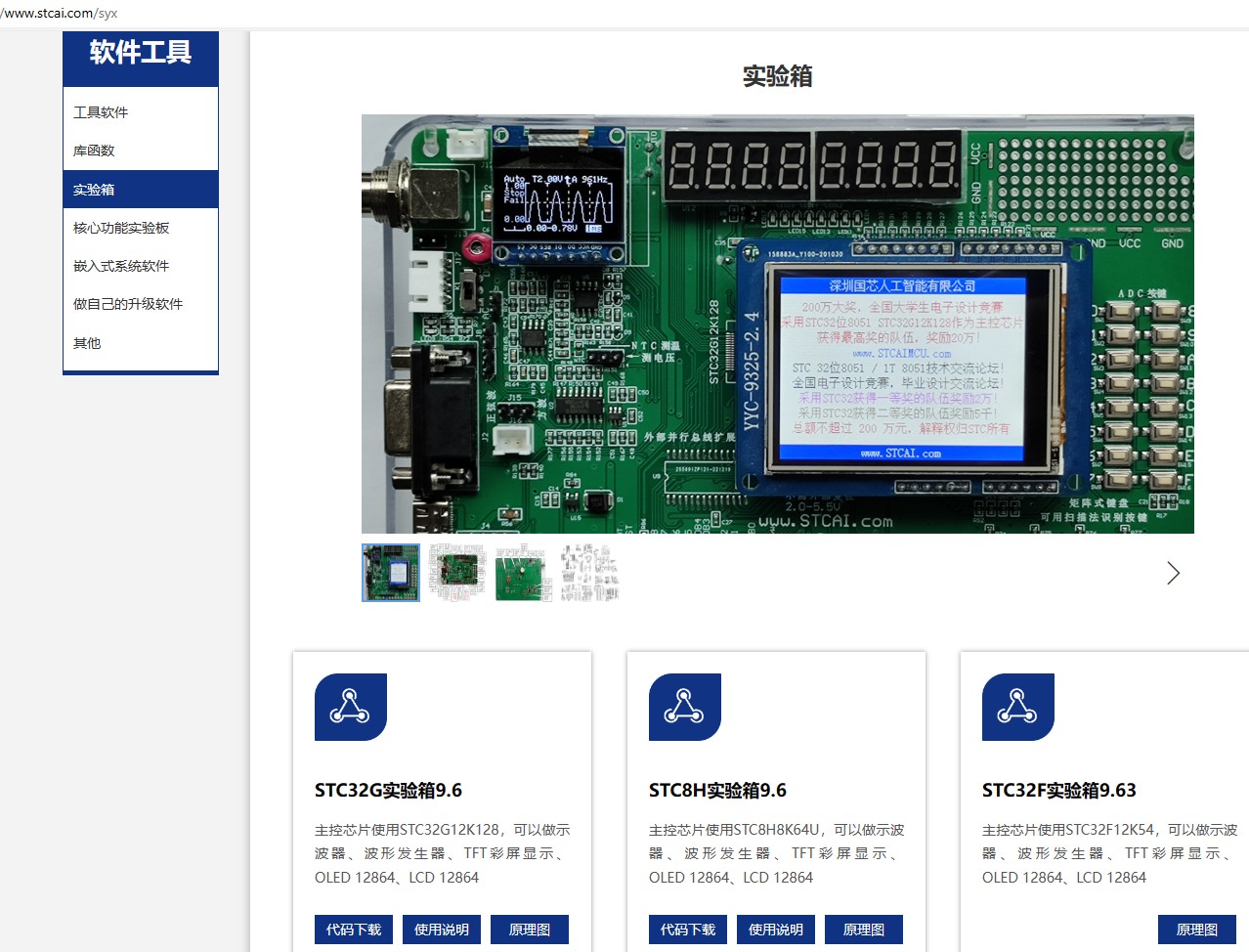Image resolution: width=1249 pixels, height=952 pixels.
Task: View 原理图 on the STC8H card
Action: (x=864, y=930)
